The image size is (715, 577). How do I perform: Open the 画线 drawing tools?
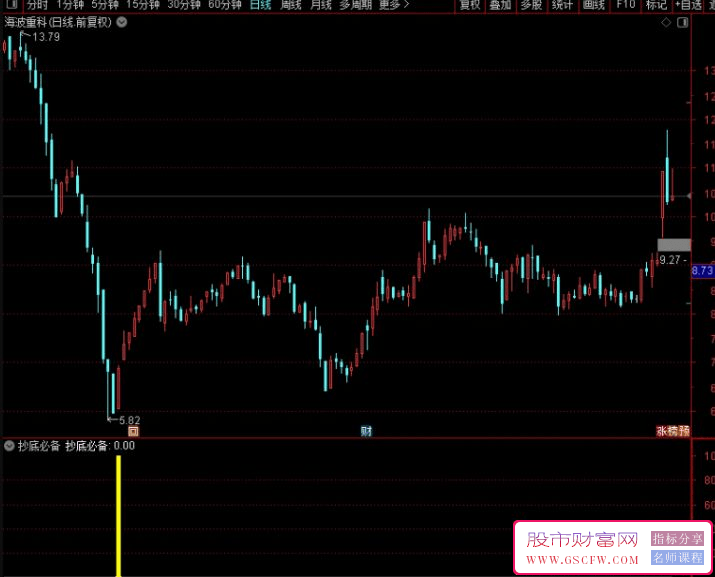coord(594,5)
